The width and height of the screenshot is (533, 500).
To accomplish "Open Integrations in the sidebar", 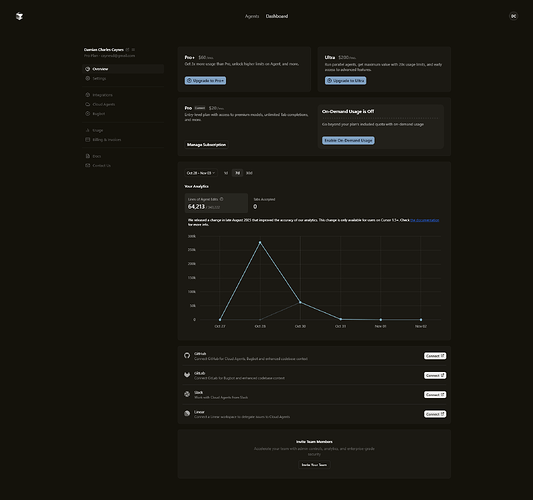I will [x=123, y=95].
